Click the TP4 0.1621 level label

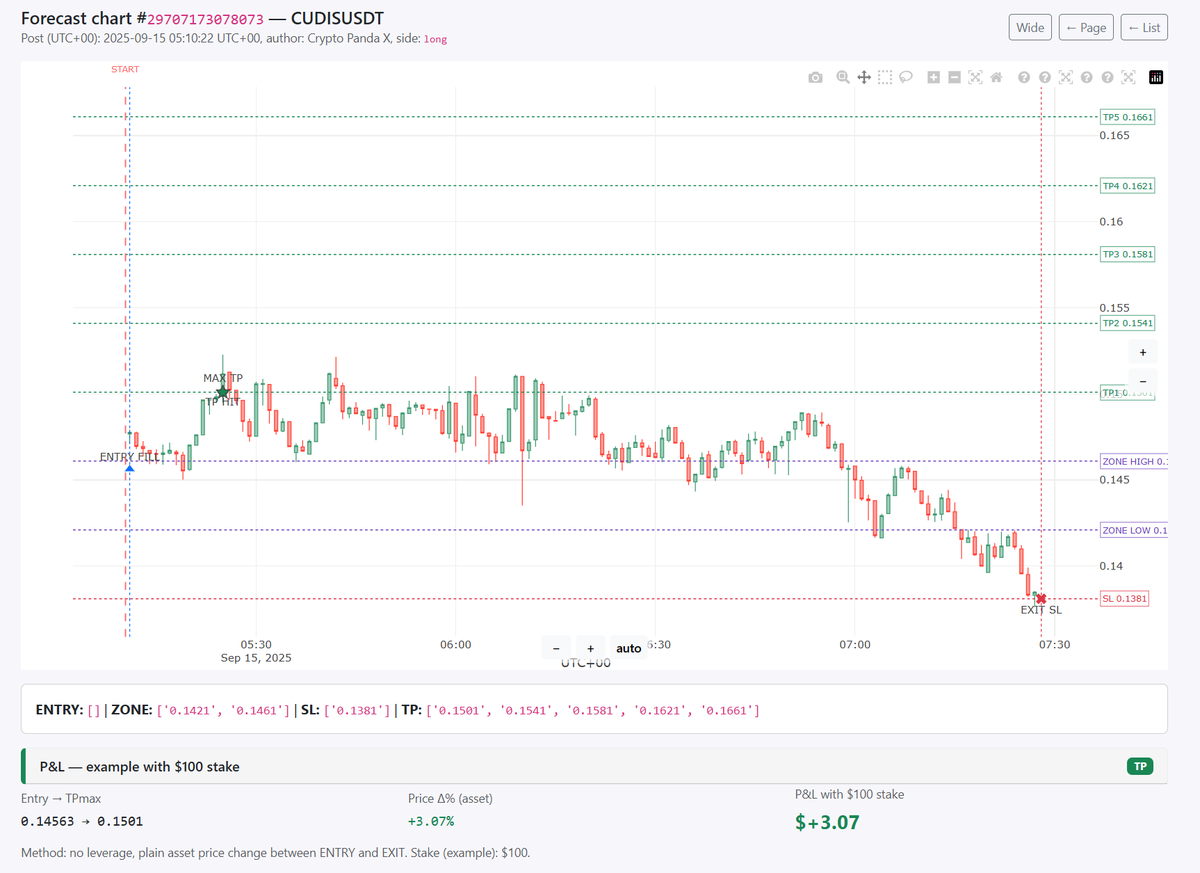point(1127,186)
